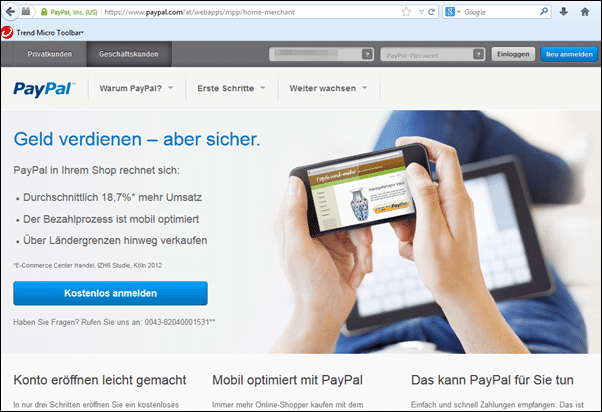Open the Google search engine selector

(x=452, y=12)
